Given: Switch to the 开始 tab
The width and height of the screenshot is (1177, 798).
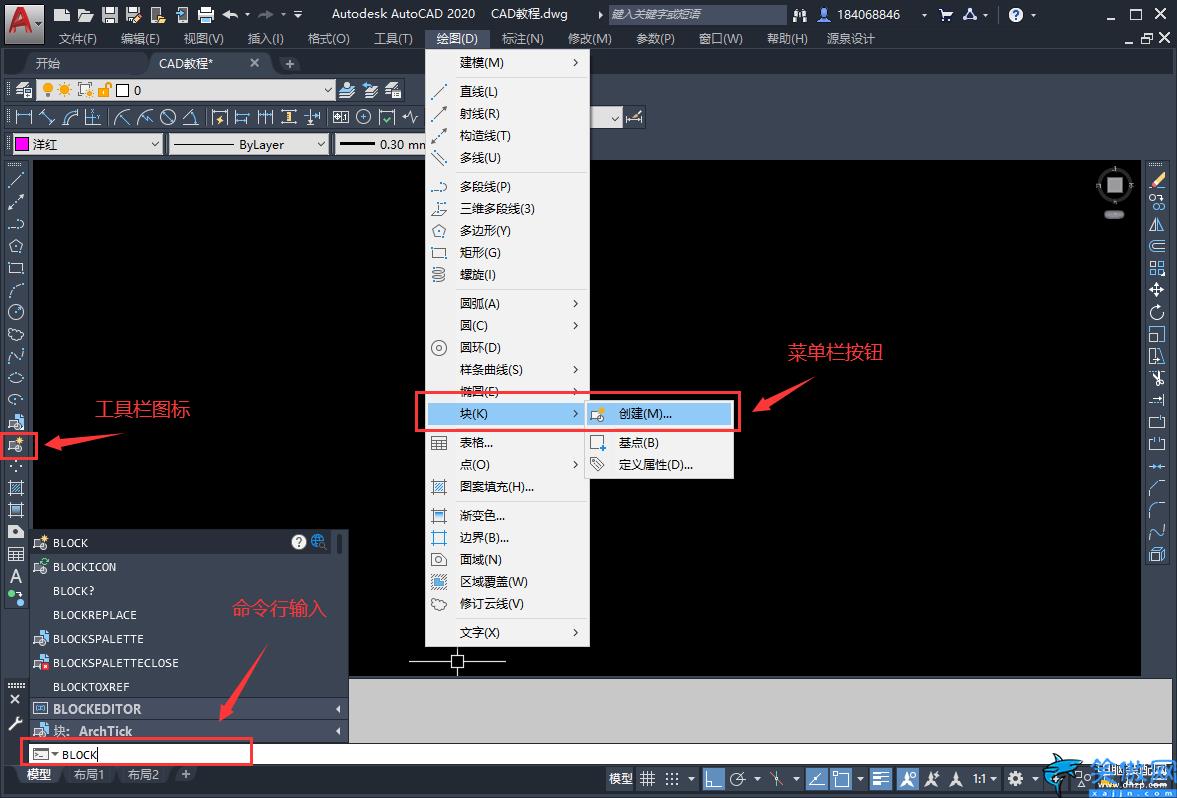Looking at the screenshot, I should (x=48, y=63).
